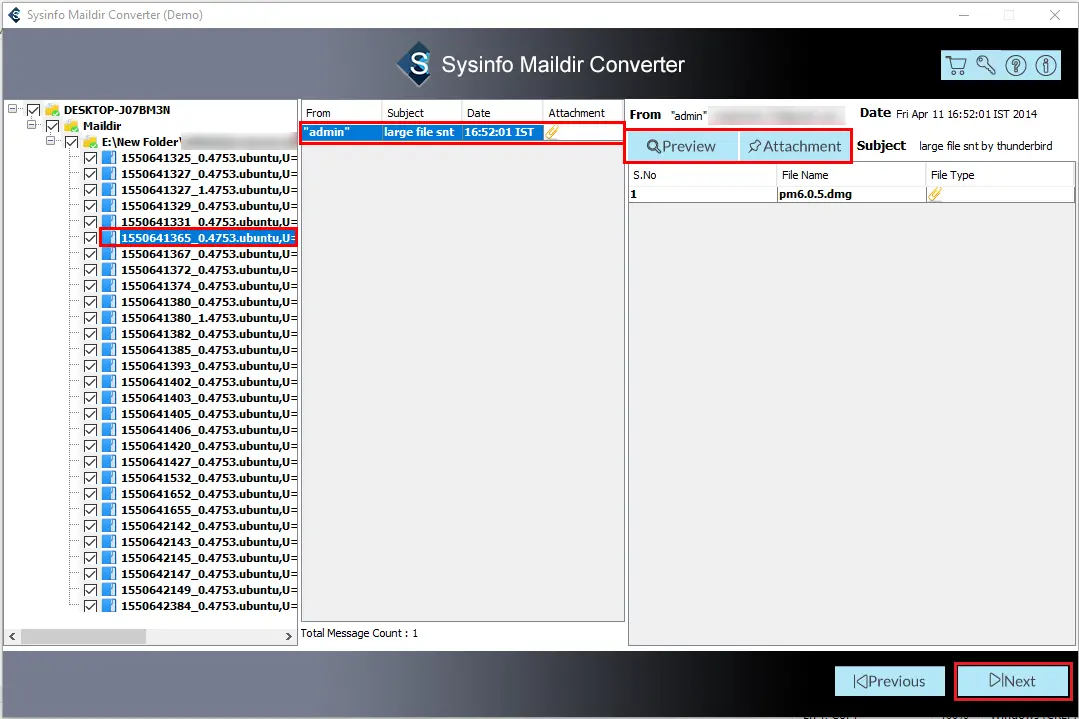Click the Sysinfo logo in the header
Viewport: 1079px width, 719px height.
(x=416, y=64)
